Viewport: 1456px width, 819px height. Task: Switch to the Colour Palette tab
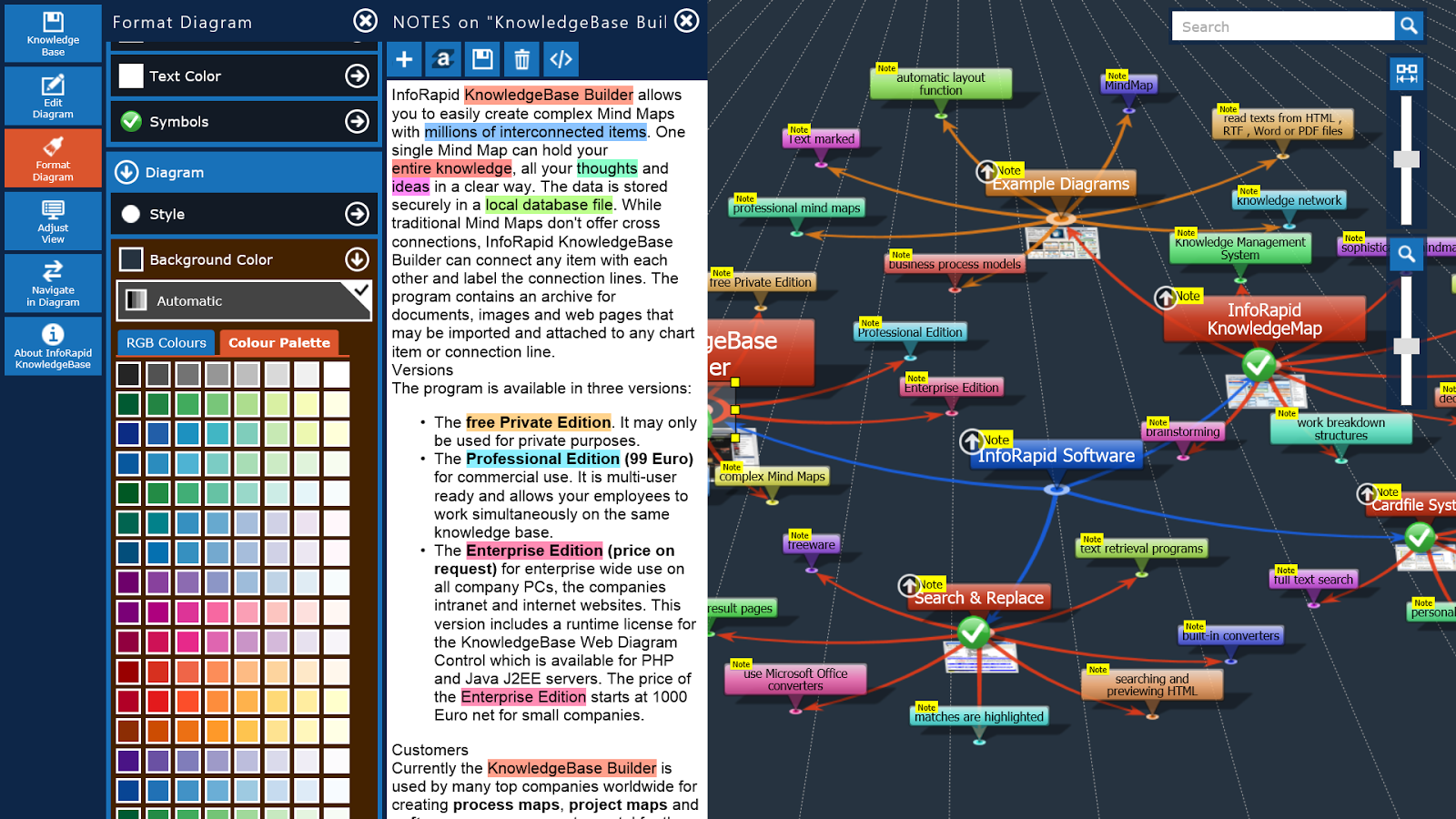[x=279, y=342]
